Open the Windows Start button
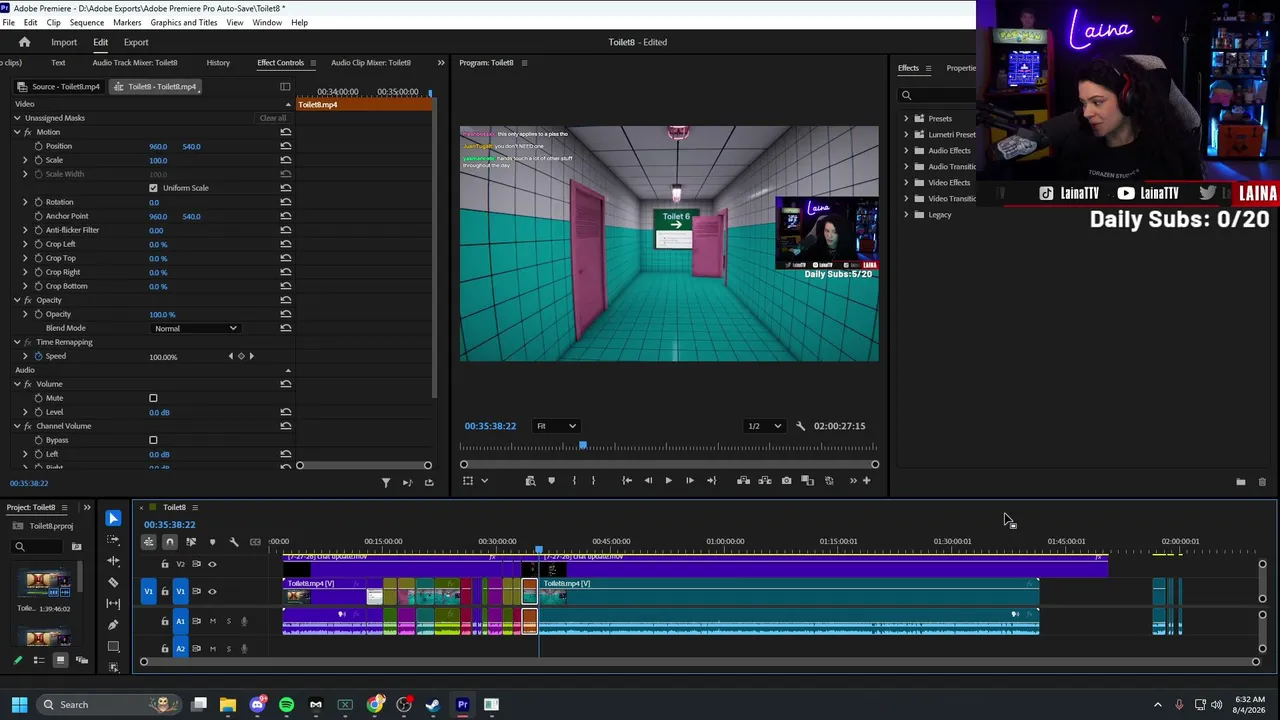The image size is (1280, 720). (19, 705)
